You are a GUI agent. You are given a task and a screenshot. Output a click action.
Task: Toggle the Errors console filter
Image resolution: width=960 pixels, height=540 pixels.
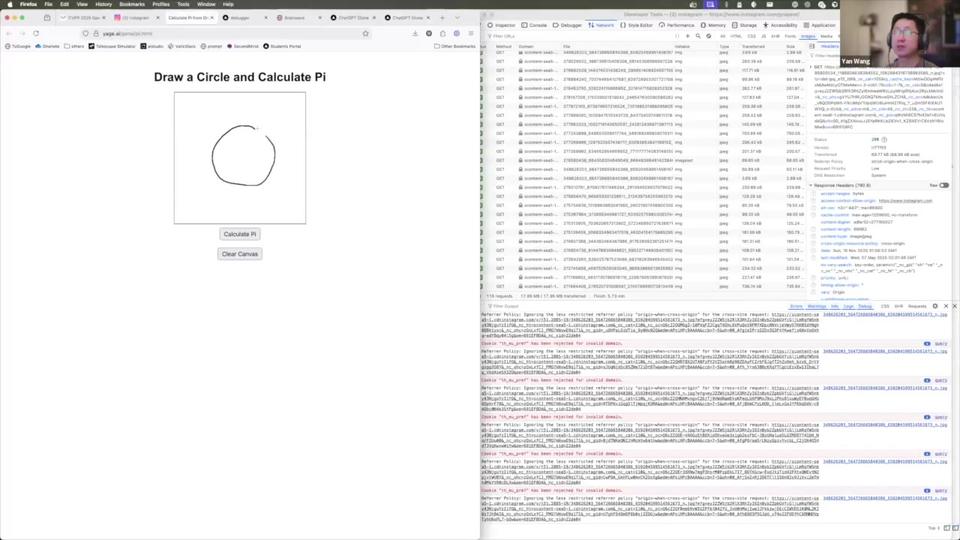tap(796, 306)
